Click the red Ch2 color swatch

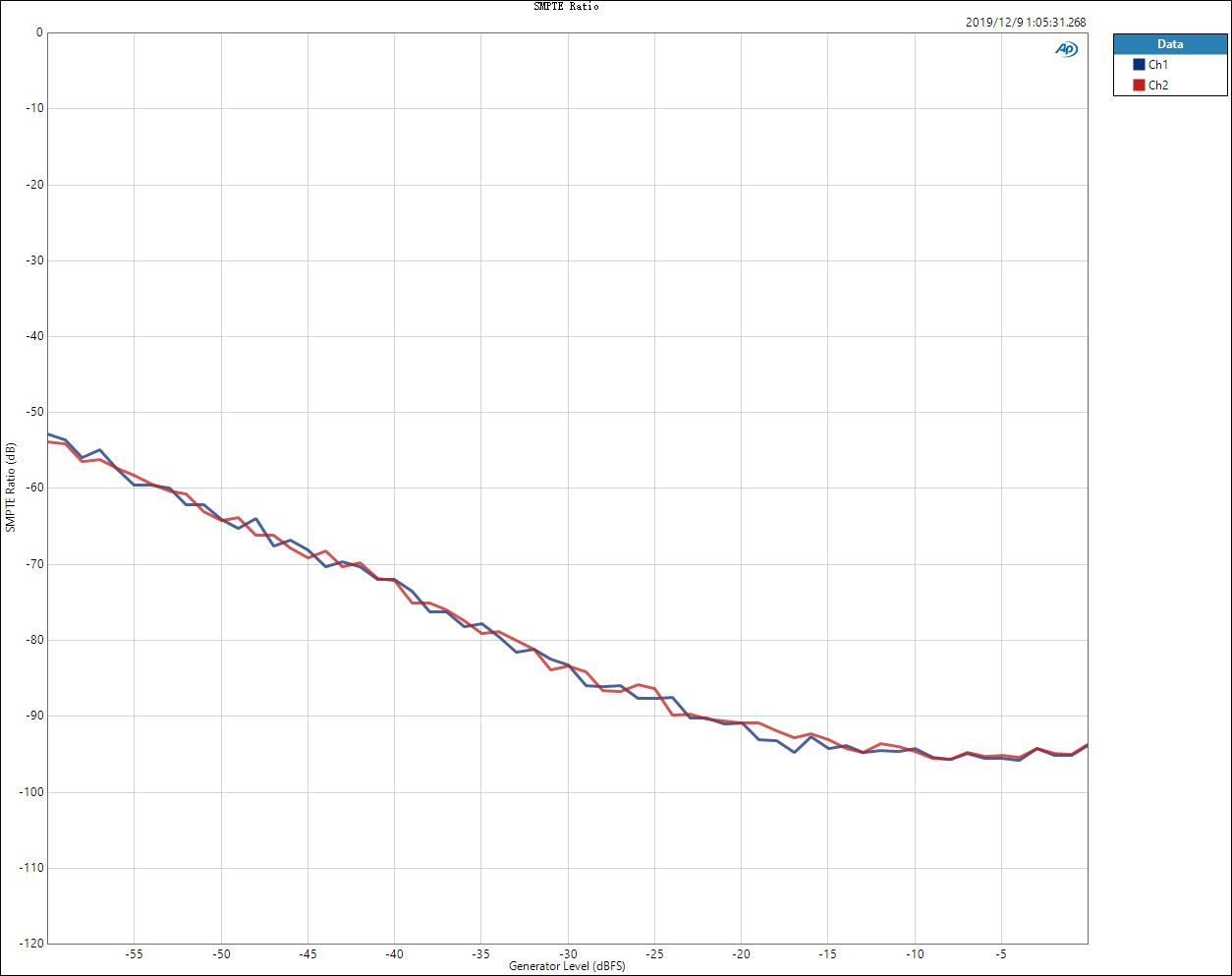pyautogui.click(x=1139, y=86)
